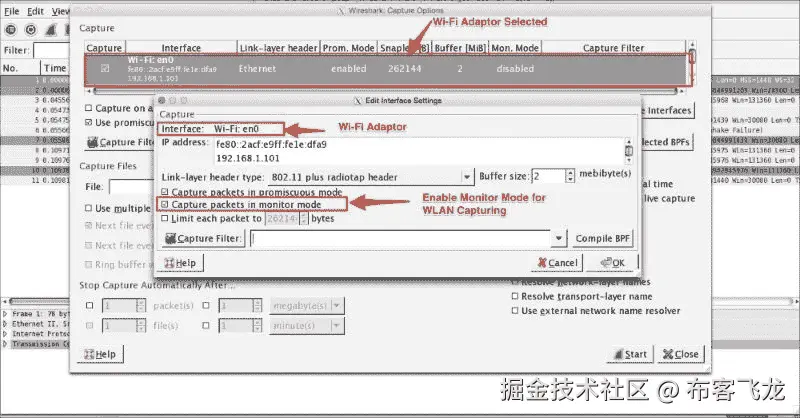Click the Compile BPF button

tap(603, 238)
